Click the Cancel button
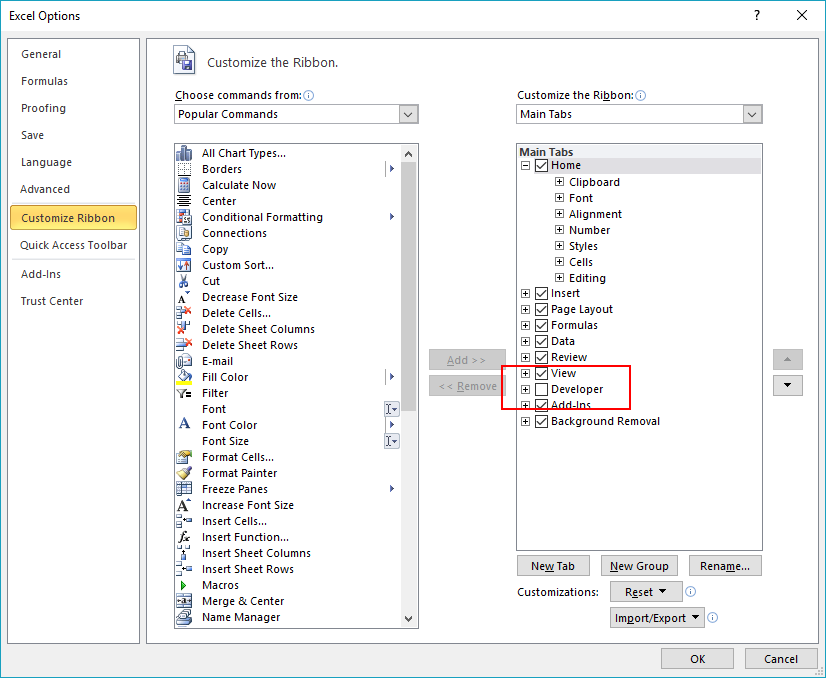This screenshot has width=826, height=678. click(x=781, y=659)
